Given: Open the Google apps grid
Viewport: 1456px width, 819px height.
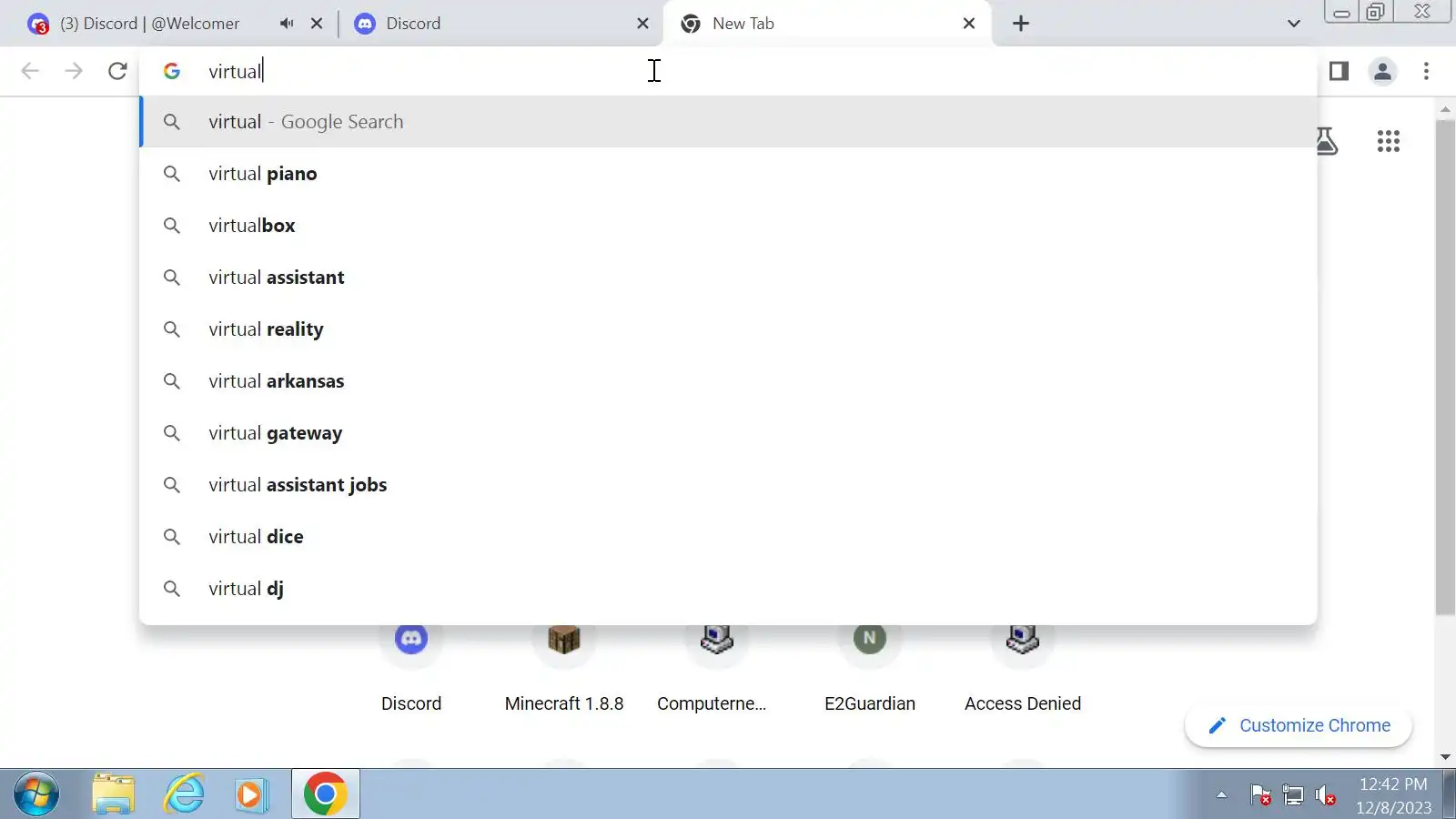Looking at the screenshot, I should pos(1388,141).
